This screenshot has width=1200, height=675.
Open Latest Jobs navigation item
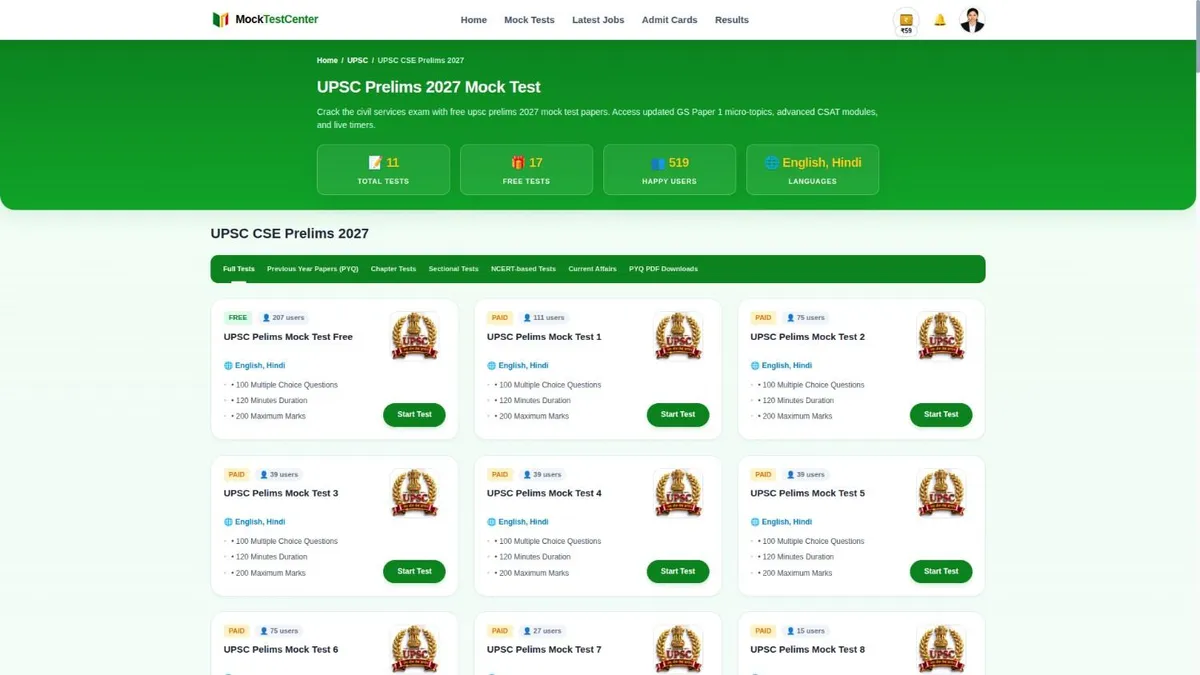tap(598, 20)
